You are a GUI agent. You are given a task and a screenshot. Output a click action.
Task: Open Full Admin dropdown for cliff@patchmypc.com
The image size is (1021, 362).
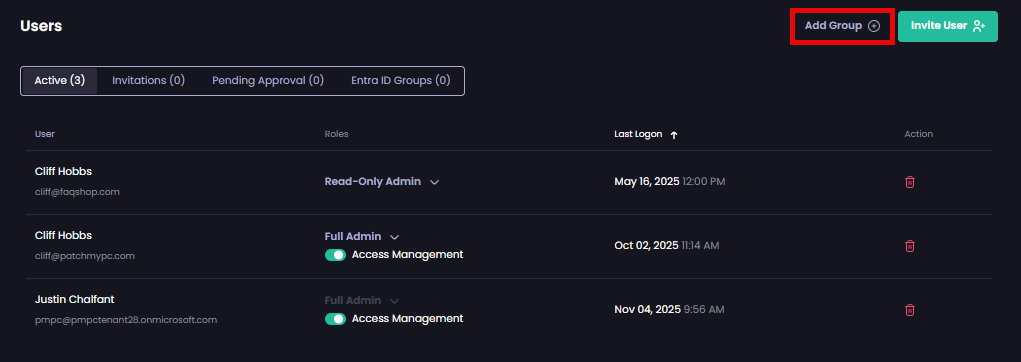click(361, 236)
